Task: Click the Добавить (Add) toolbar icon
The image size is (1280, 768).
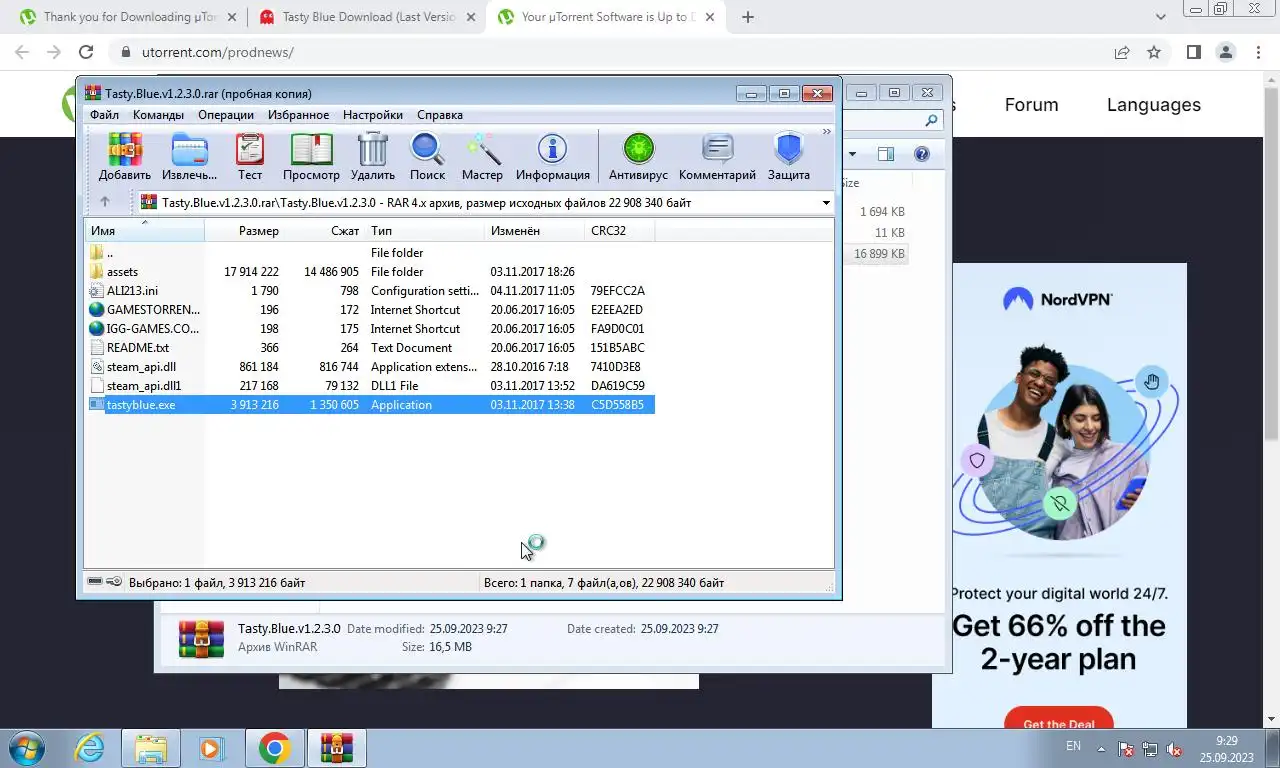Action: [x=125, y=157]
